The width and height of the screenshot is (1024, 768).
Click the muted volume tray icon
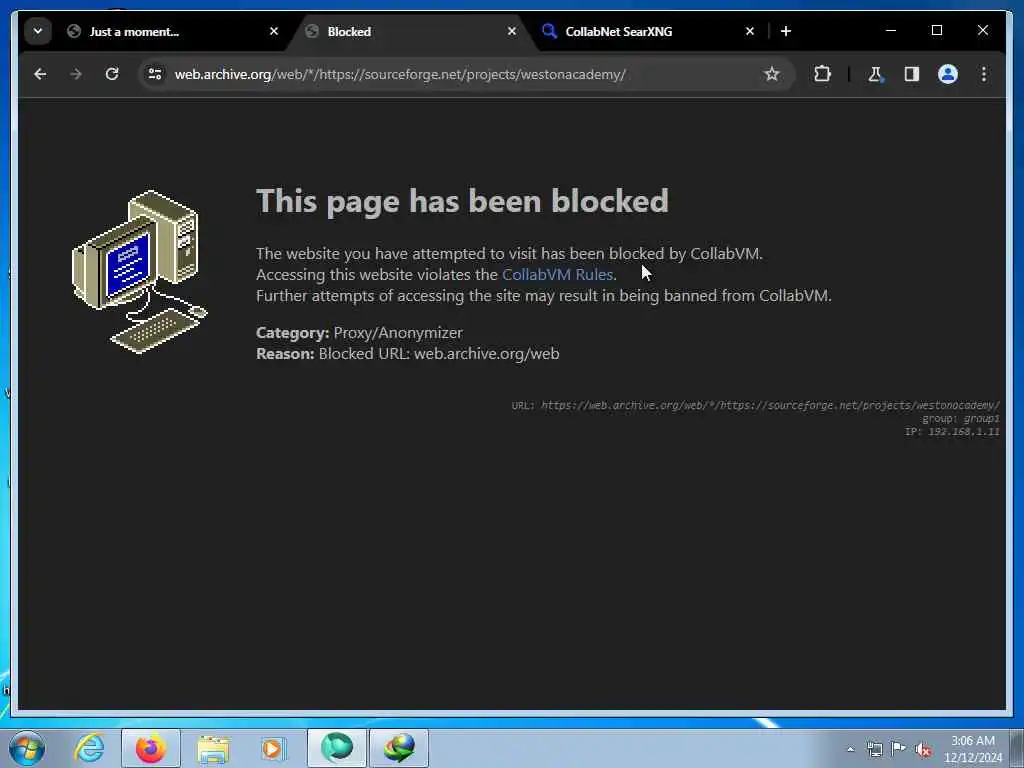(x=923, y=750)
